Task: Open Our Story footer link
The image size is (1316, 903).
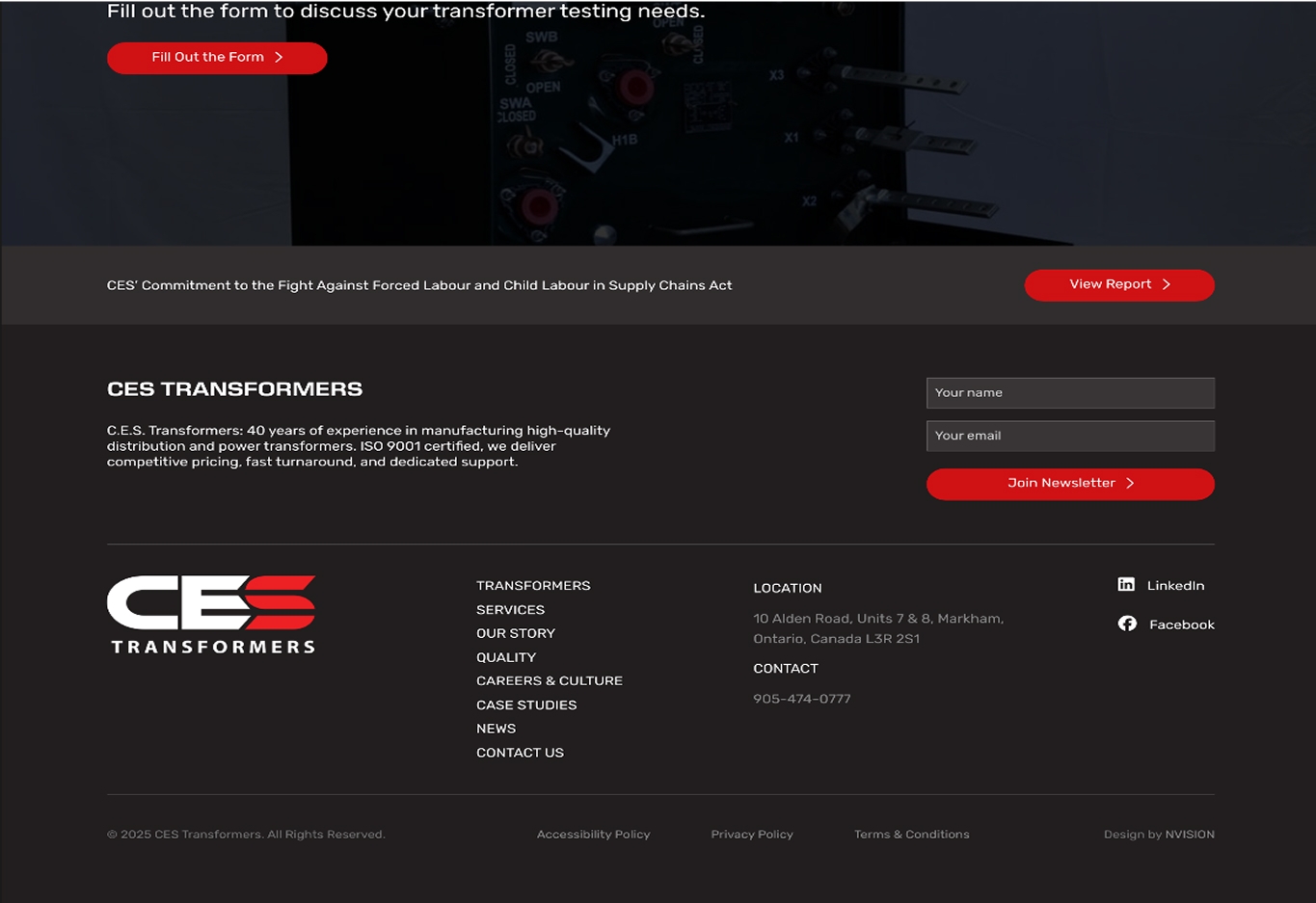Action: 516,633
